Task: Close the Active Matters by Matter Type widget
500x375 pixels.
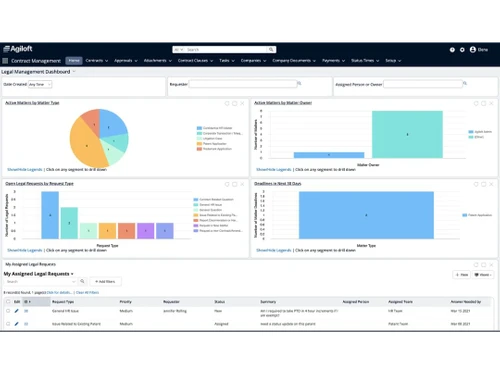Action: 242,103
